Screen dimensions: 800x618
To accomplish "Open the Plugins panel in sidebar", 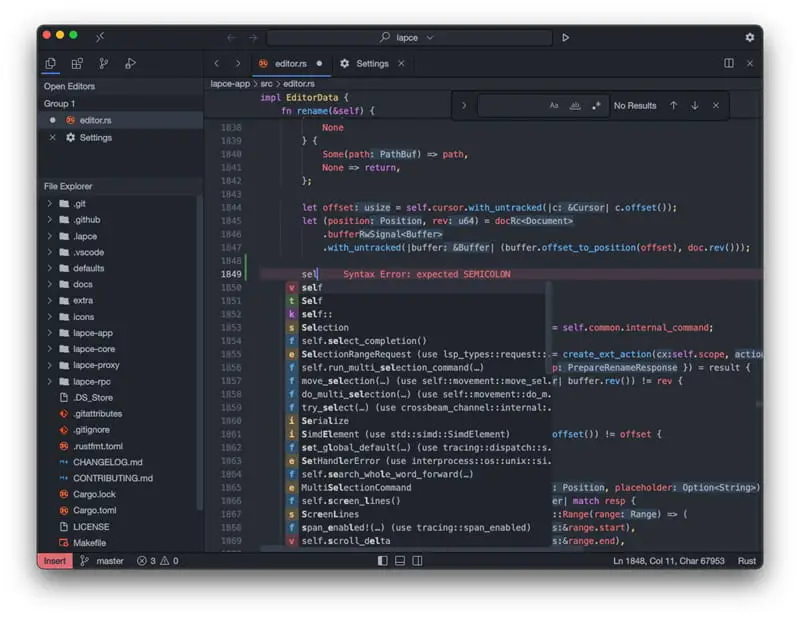I will tap(77, 64).
